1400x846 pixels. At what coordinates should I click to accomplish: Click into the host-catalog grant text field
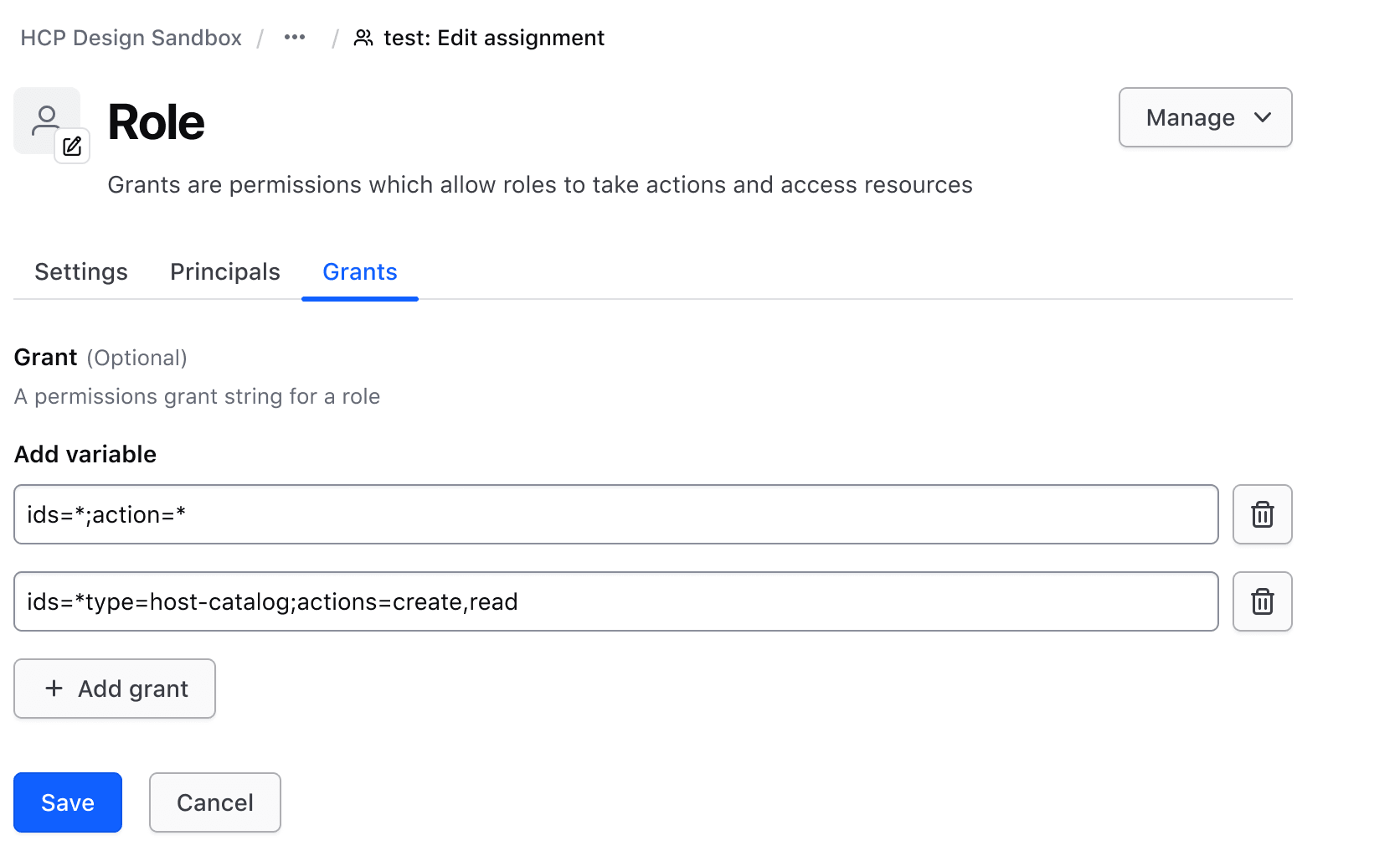pyautogui.click(x=615, y=601)
